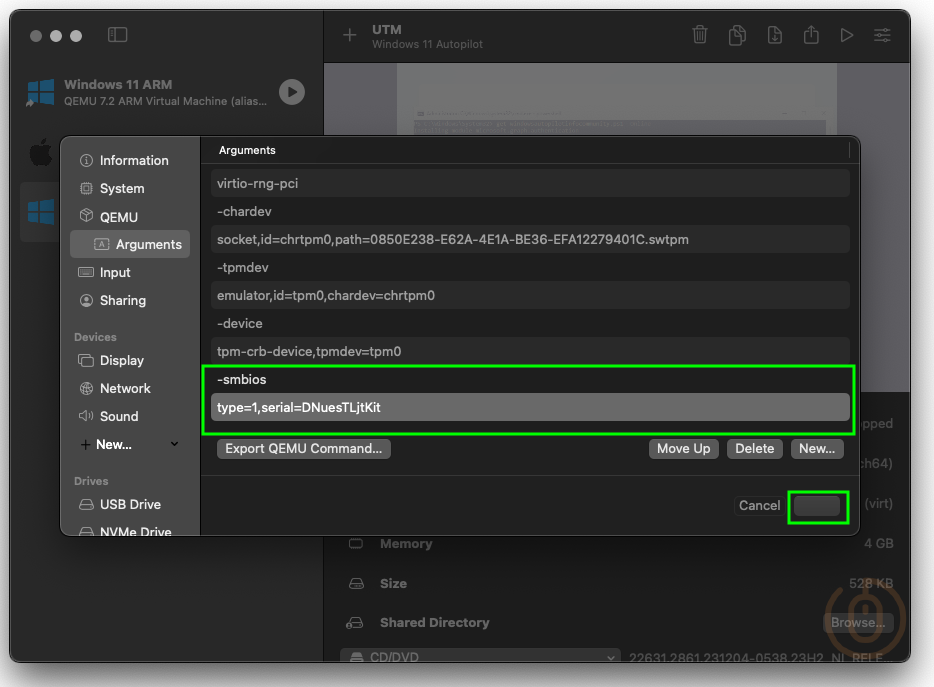Select the Sharing settings section
The height and width of the screenshot is (687, 934).
point(125,300)
